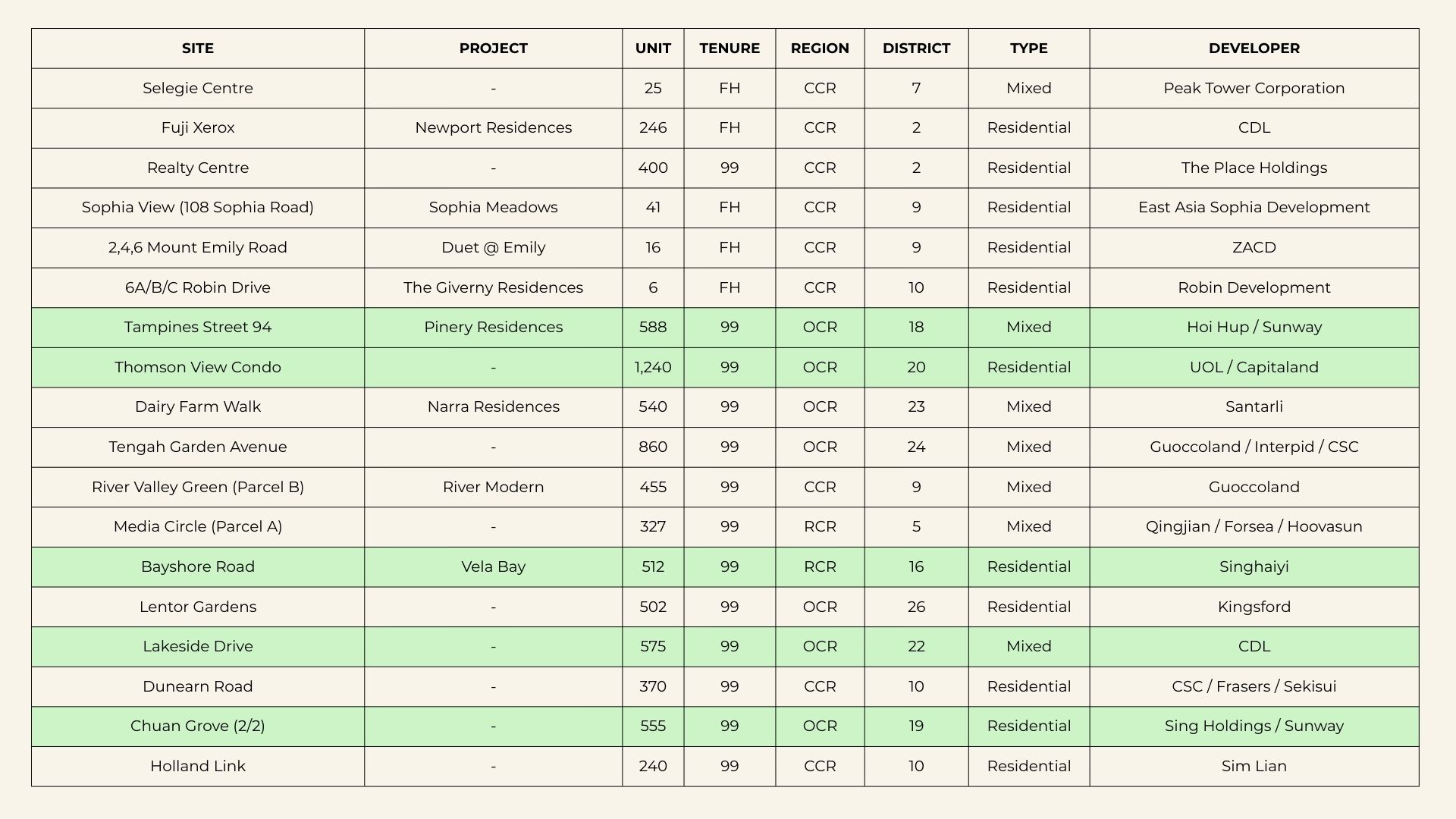Click the Sim Lian developer cell

[x=1254, y=766]
